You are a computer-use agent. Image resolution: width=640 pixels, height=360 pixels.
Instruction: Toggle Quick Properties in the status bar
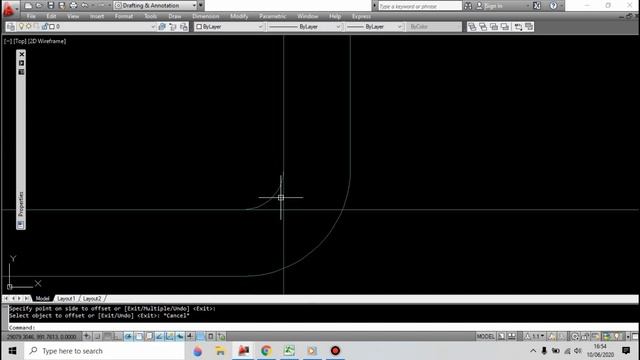211,336
